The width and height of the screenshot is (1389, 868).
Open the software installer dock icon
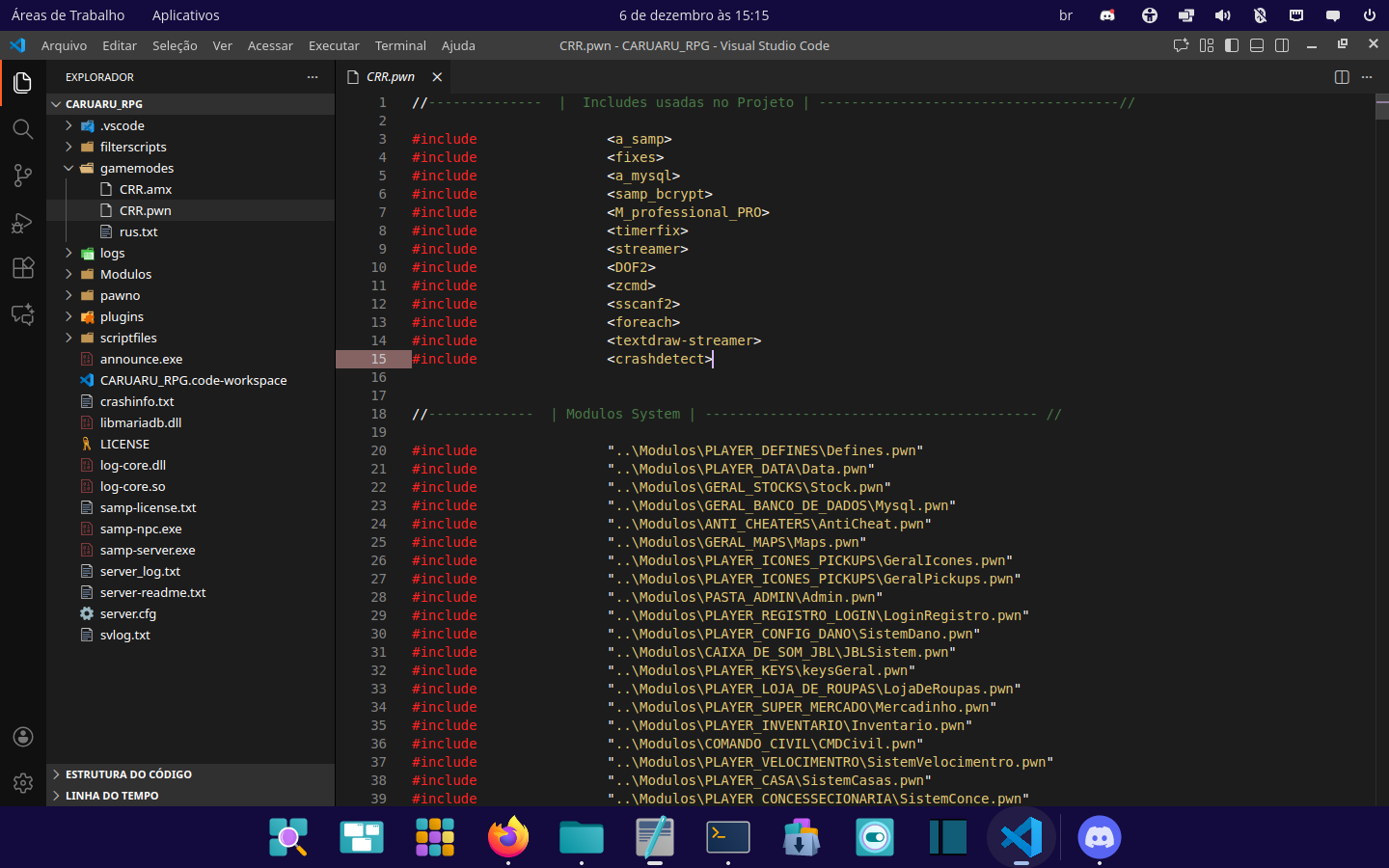(802, 836)
